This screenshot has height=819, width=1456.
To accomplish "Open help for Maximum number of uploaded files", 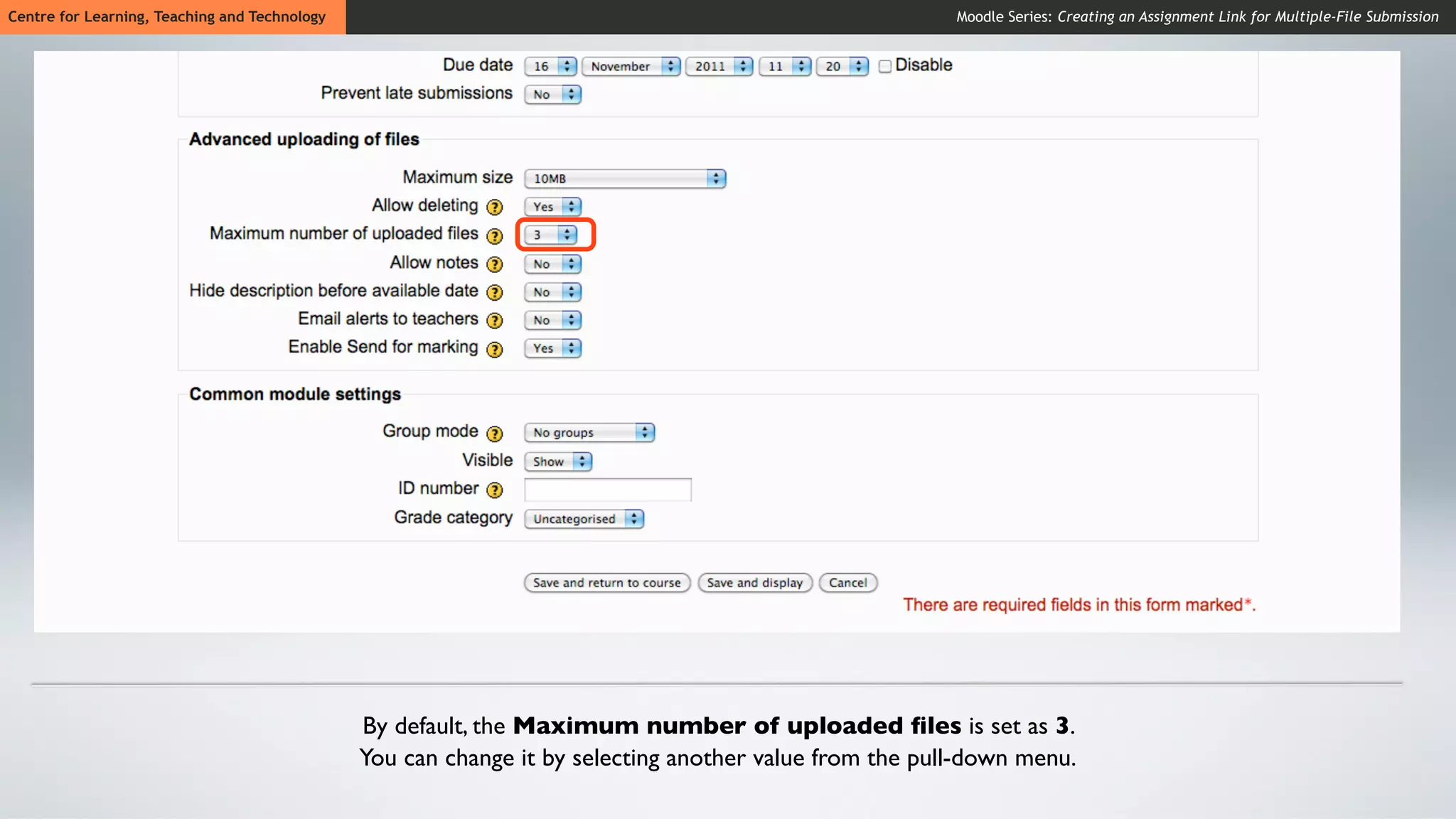I will tap(494, 235).
